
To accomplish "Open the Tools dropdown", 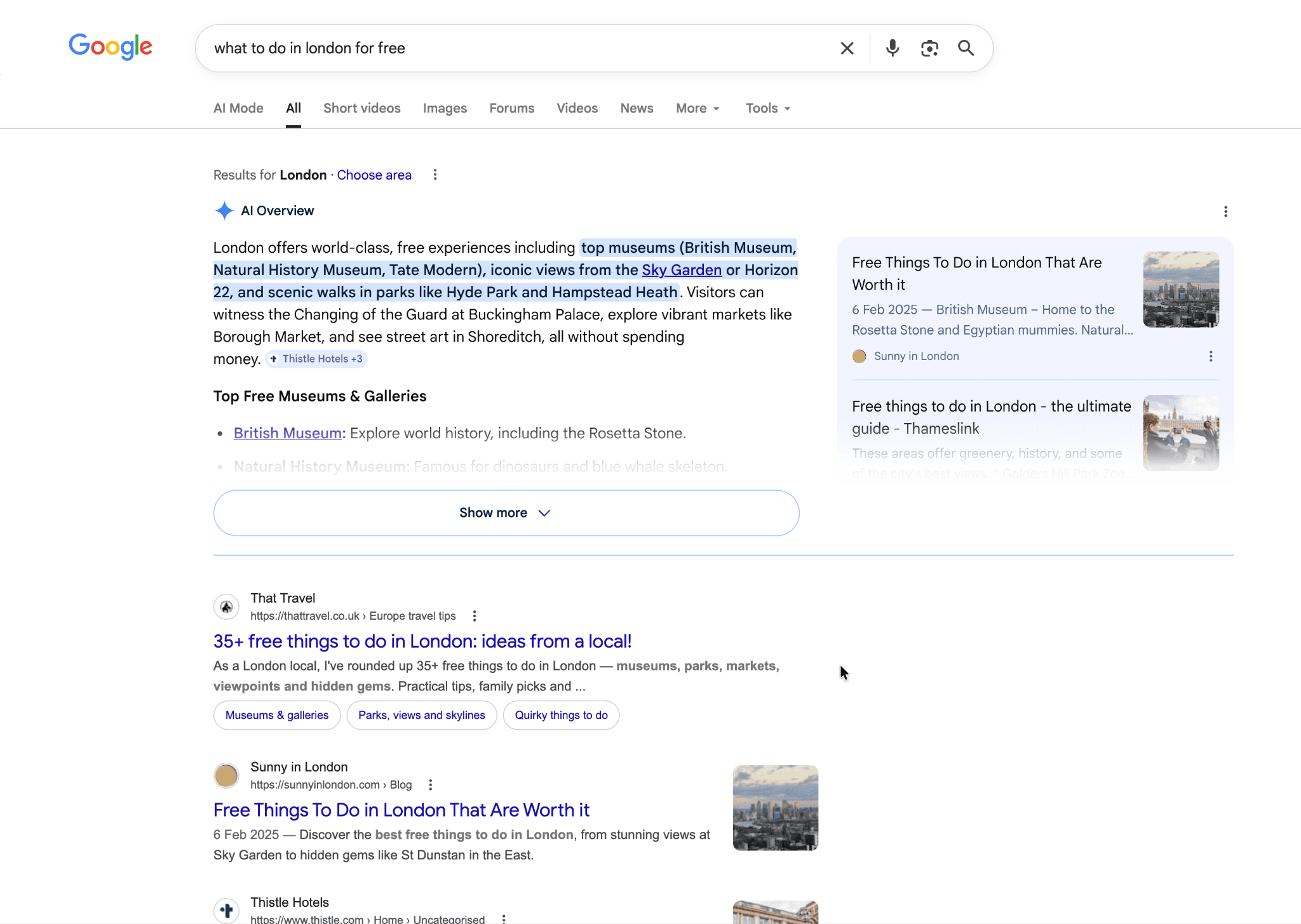I will pos(766,108).
